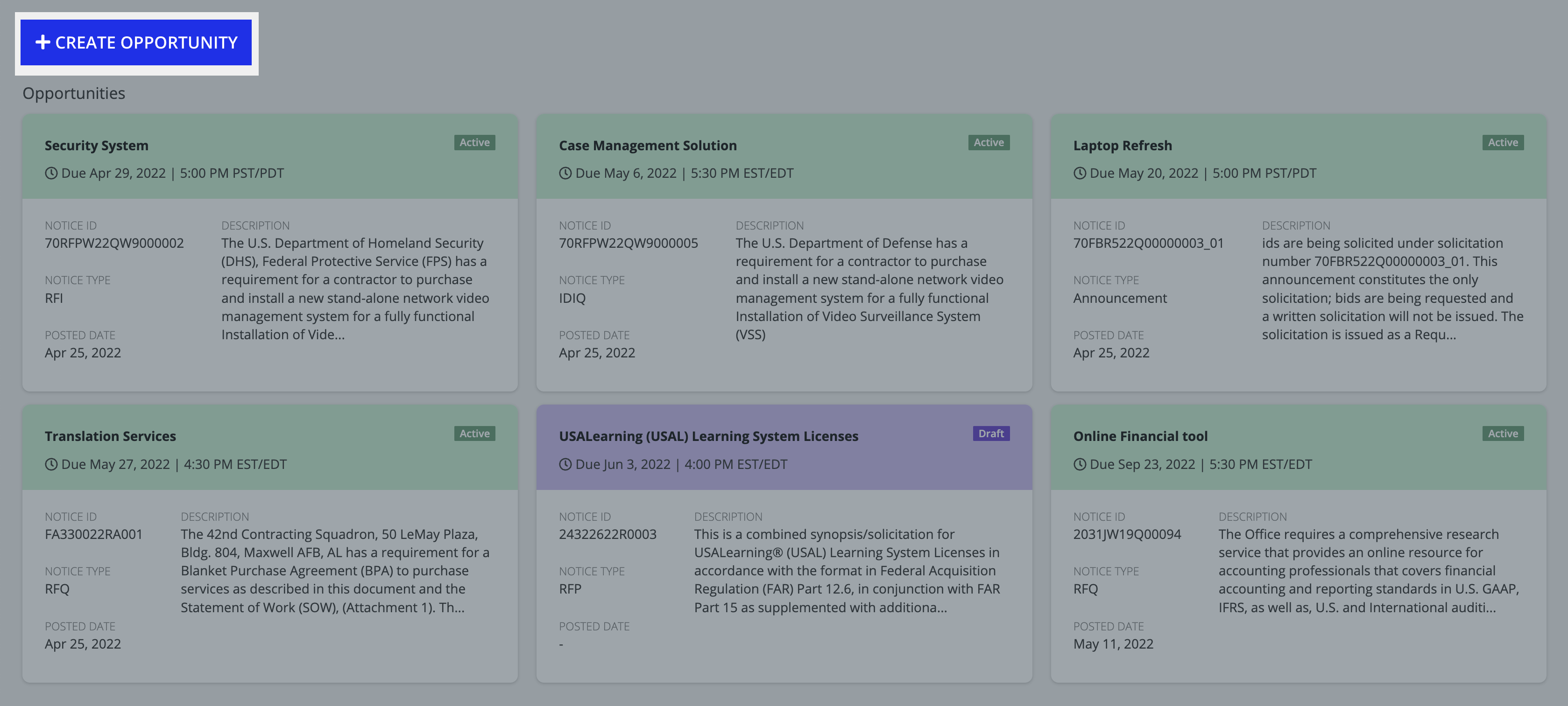Click the Opportunities section heading

click(74, 94)
